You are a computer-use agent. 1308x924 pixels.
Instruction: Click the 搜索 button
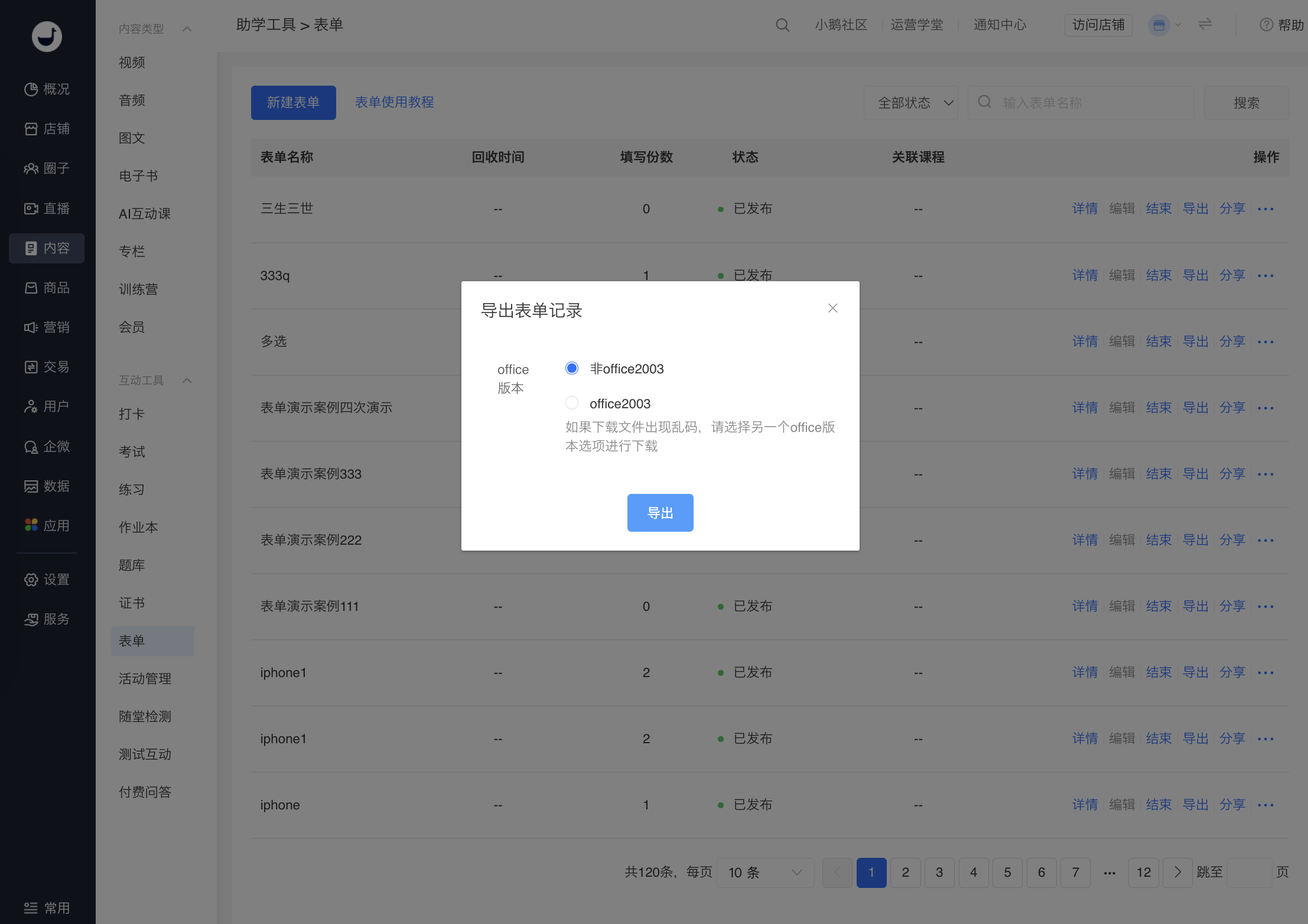point(1246,103)
